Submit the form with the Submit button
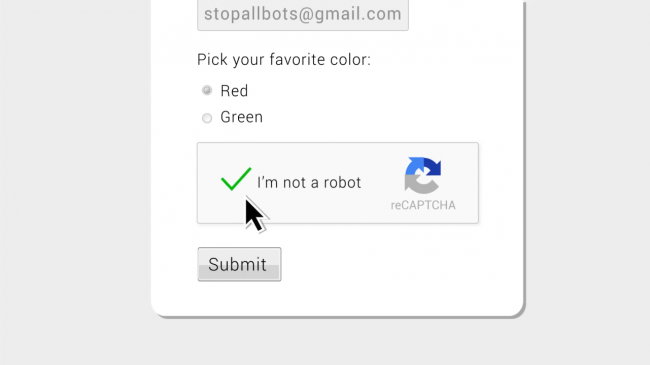Viewport: 650px width, 365px height. click(239, 264)
